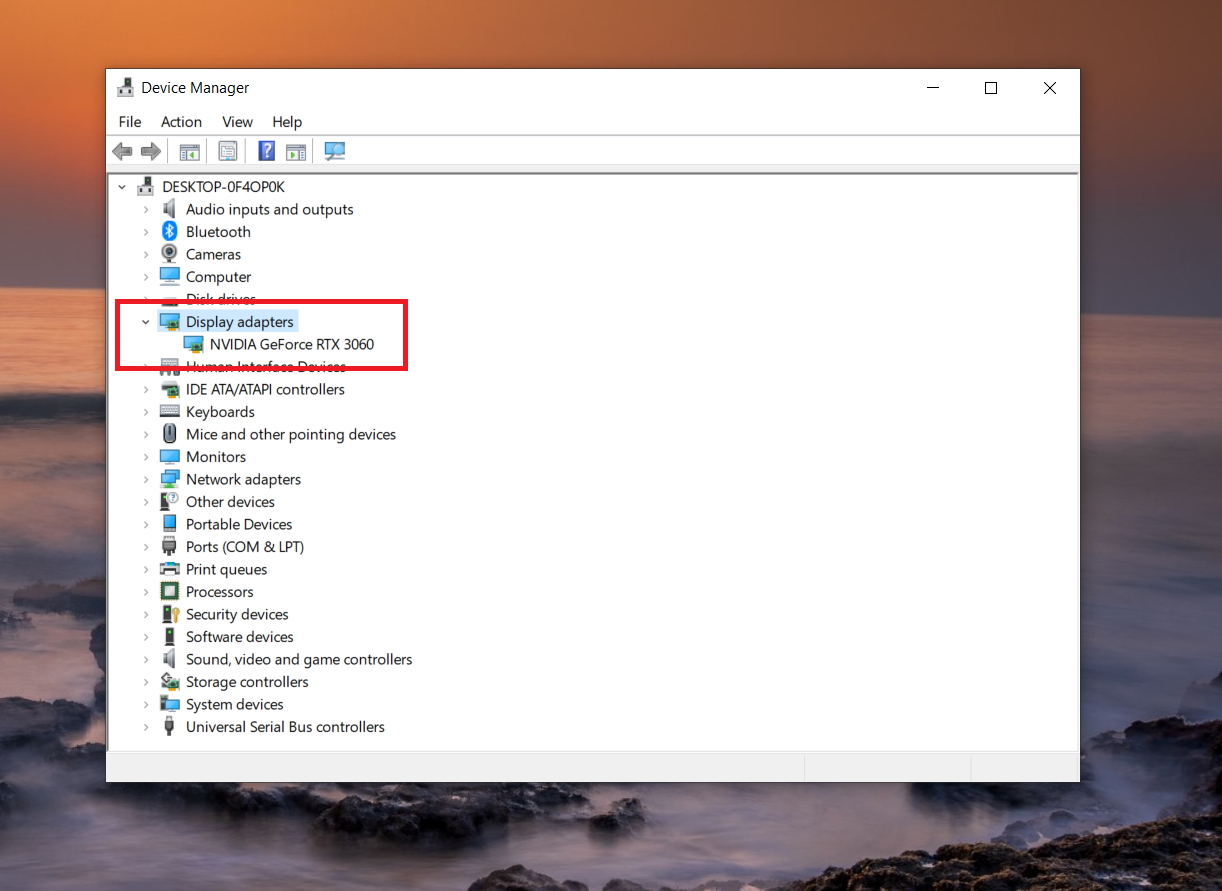Screen dimensions: 1222x891
Task: Open the View menu
Action: point(237,122)
